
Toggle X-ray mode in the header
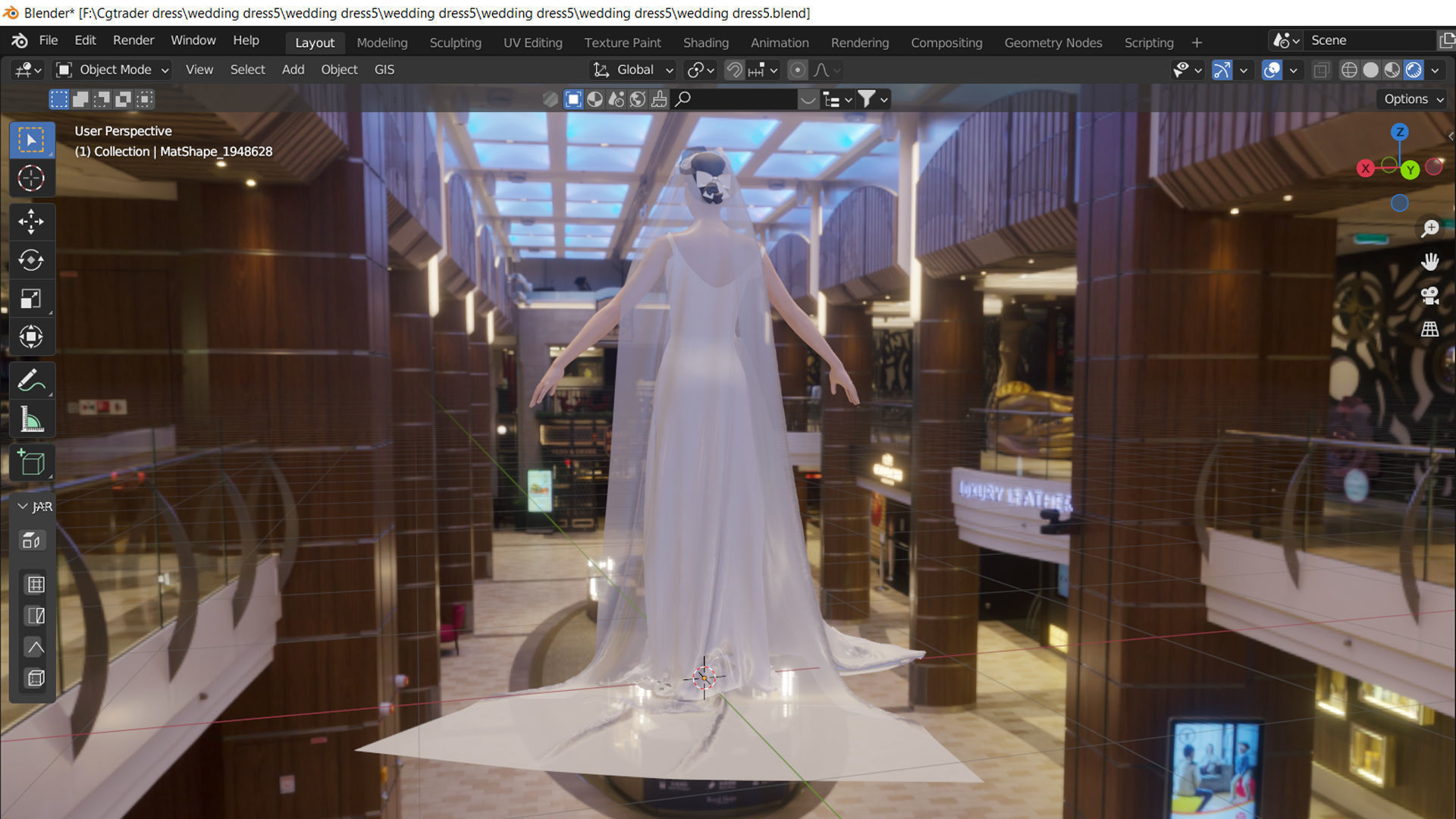coord(1322,70)
